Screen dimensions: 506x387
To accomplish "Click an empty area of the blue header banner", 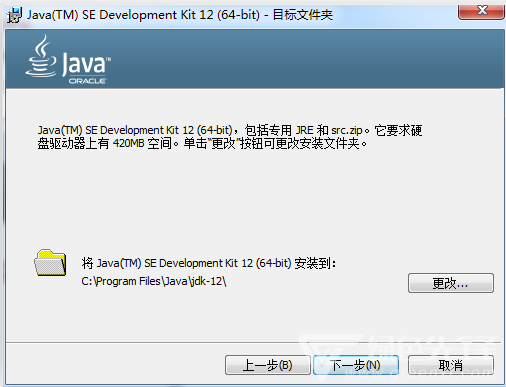I will 300,59.
